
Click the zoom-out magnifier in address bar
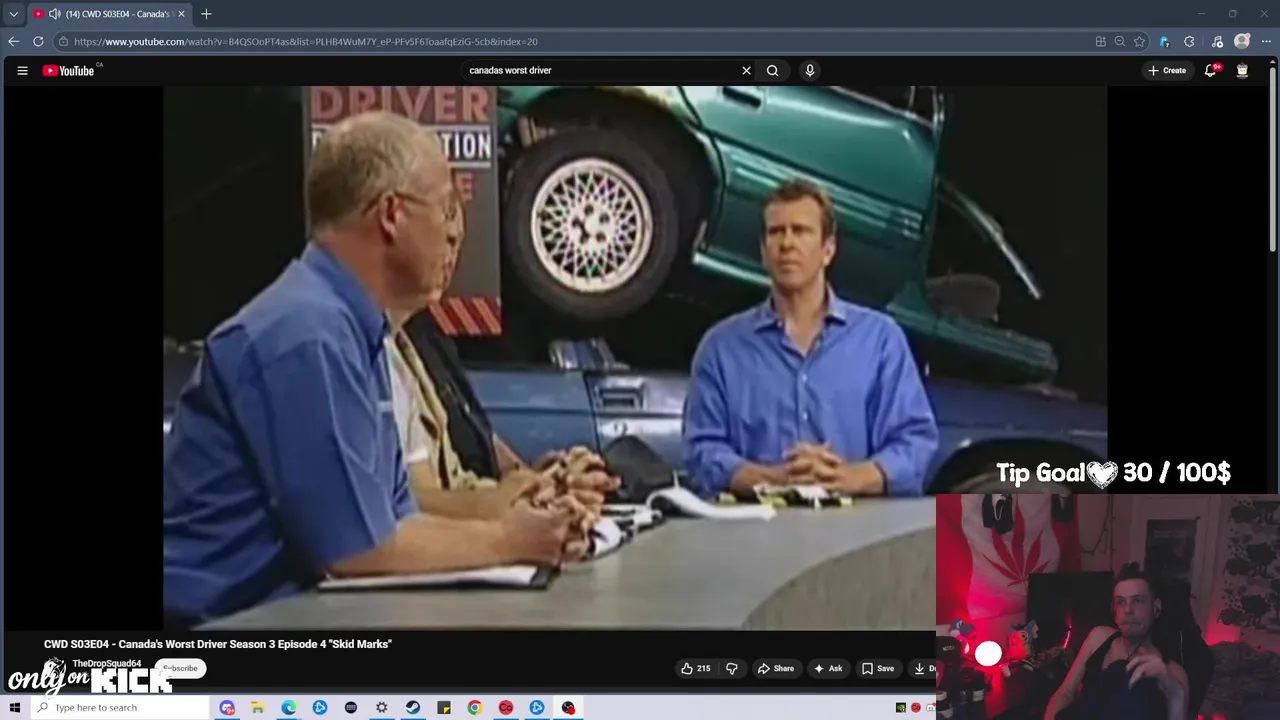tap(1120, 41)
